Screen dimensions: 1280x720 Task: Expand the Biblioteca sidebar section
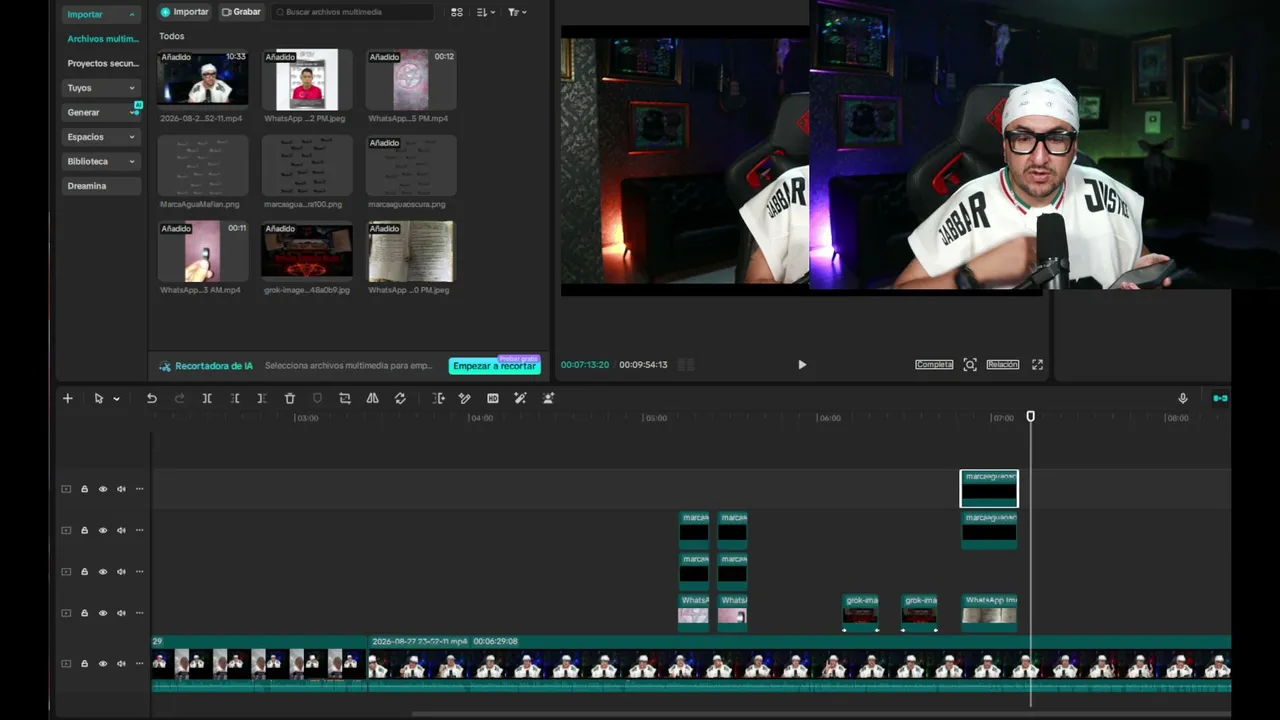[132, 161]
